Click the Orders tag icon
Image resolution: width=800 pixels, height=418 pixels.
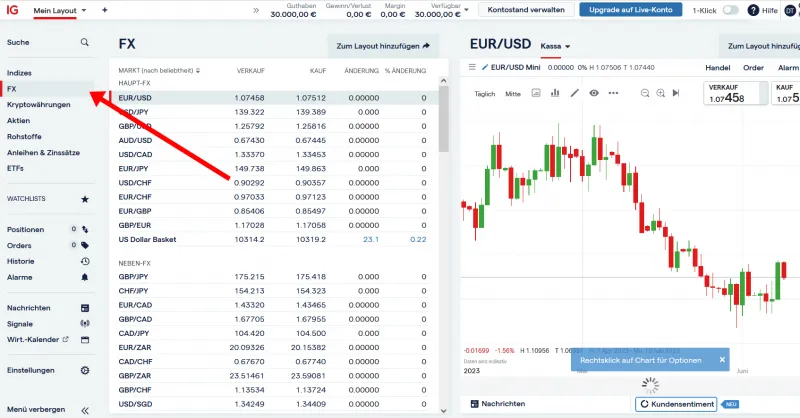click(85, 245)
